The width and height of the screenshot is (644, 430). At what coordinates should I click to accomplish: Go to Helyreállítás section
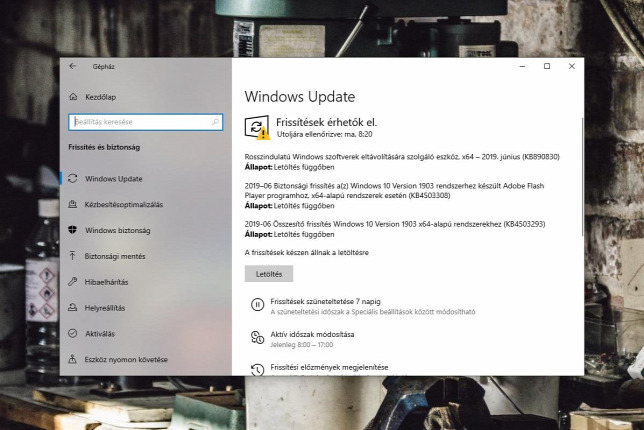[105, 308]
